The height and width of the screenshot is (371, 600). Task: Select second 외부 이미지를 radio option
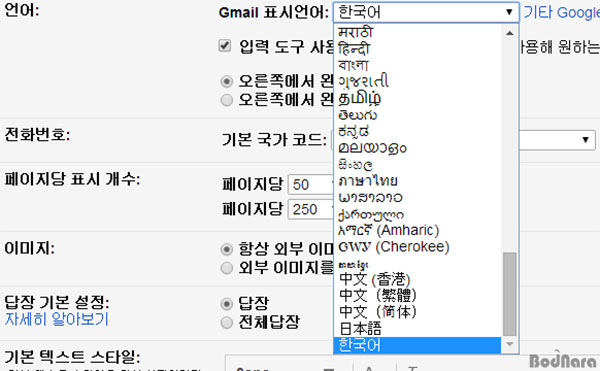(x=227, y=268)
